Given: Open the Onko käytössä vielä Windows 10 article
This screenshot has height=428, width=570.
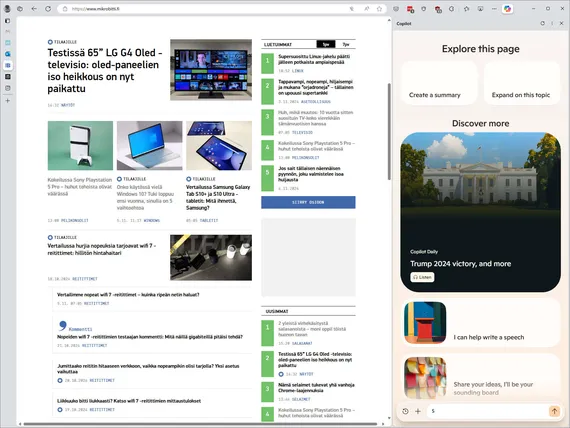Looking at the screenshot, I should click(145, 197).
